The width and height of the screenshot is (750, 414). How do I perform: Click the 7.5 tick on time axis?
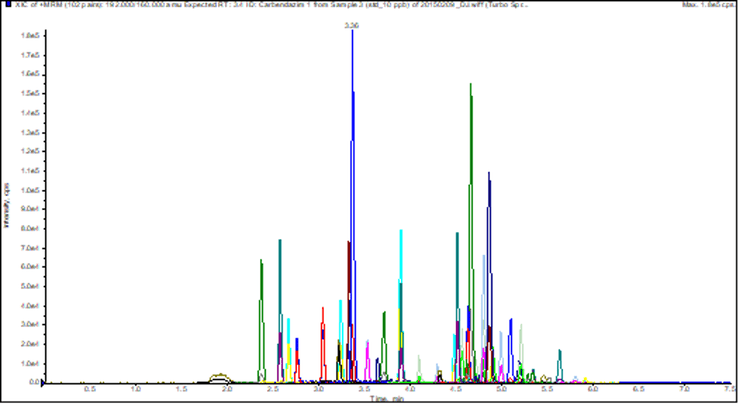[729, 390]
